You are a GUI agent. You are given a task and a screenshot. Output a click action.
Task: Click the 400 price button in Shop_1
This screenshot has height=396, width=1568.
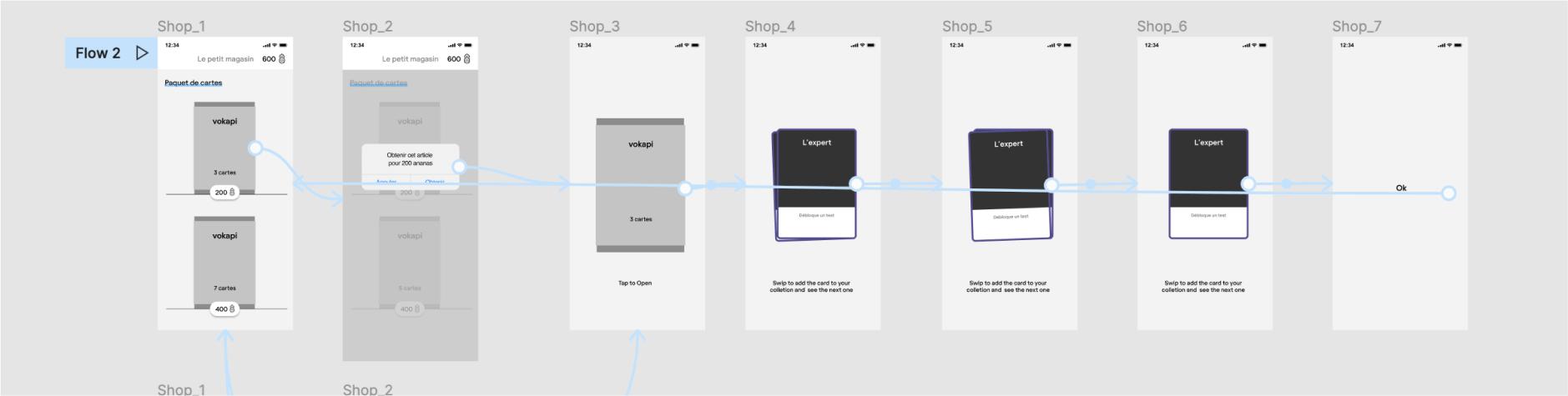[x=224, y=309]
